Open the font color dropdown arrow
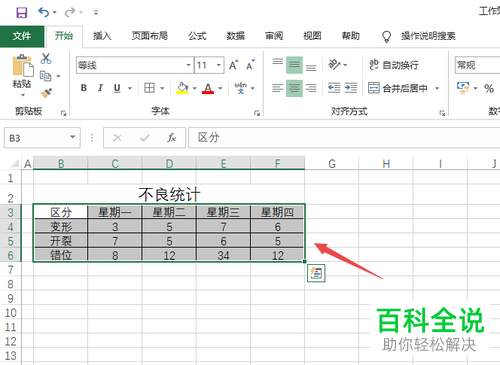Image resolution: width=500 pixels, height=365 pixels. (x=220, y=88)
